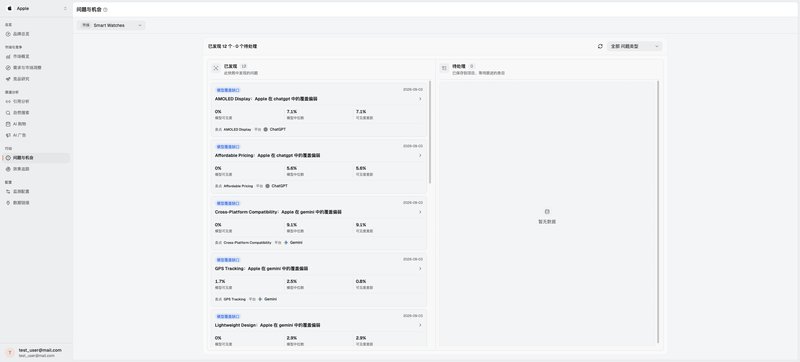Click the user avatar at sidebar bottom
800x362 pixels.
coord(10,352)
